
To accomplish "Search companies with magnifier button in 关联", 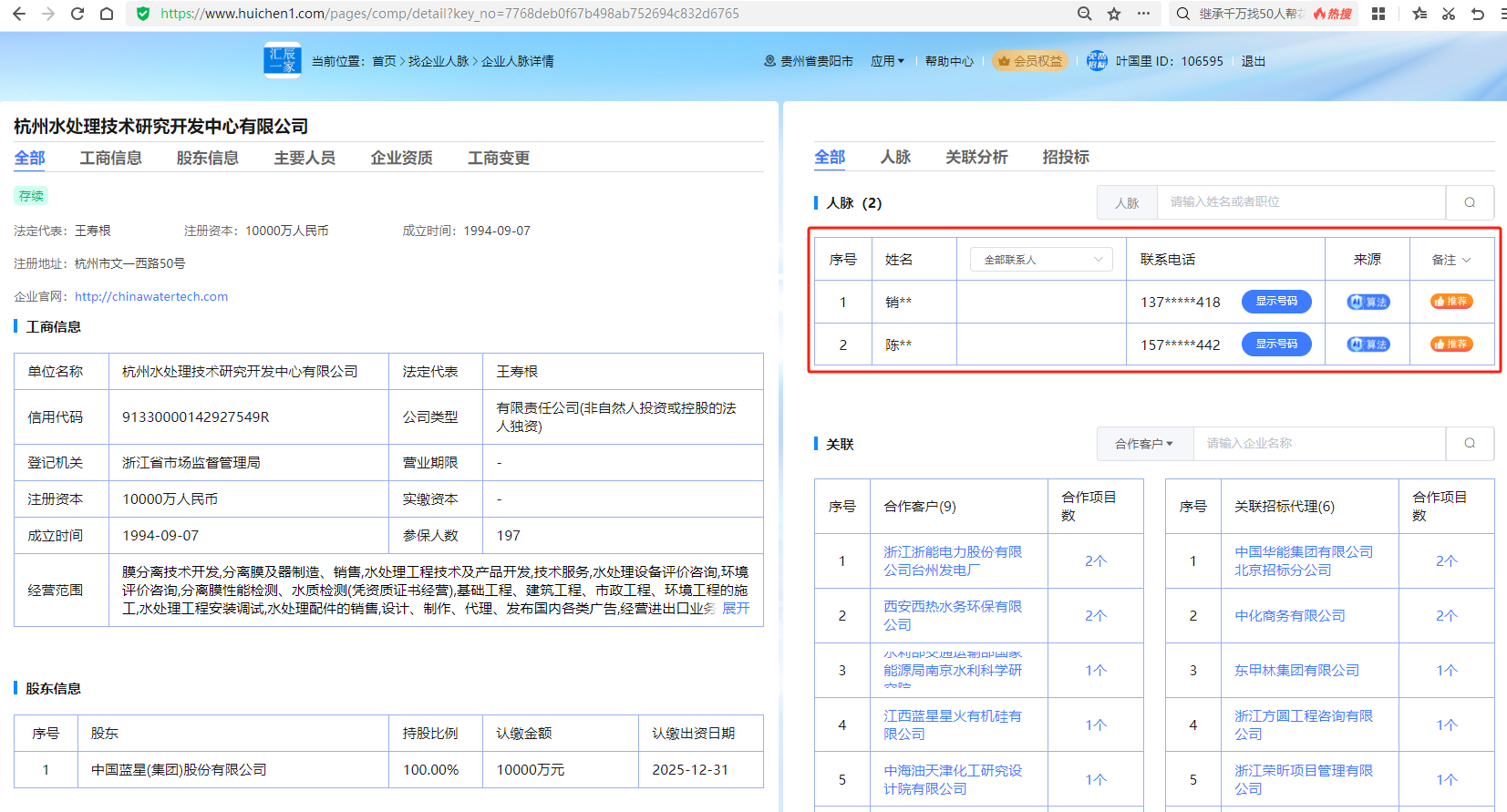I will pos(1470,443).
